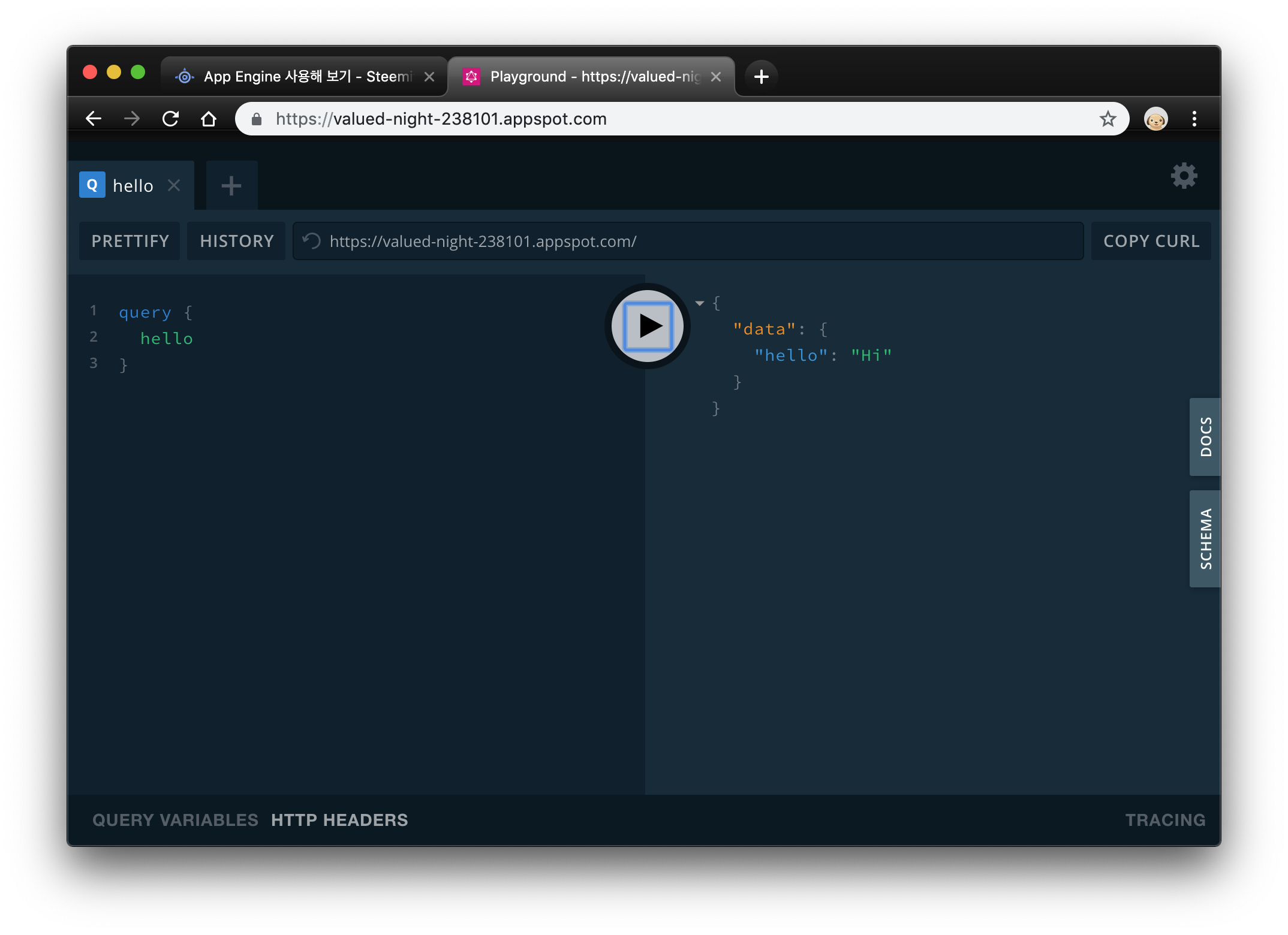This screenshot has height=935, width=1288.
Task: Go to browser home page
Action: [x=209, y=119]
